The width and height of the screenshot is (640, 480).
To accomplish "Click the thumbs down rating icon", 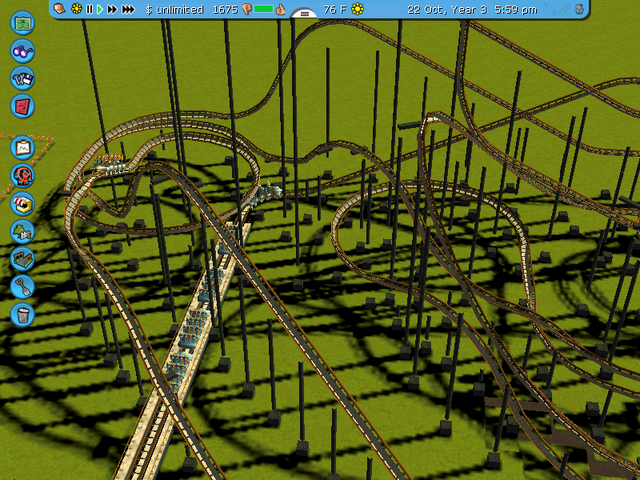I will [247, 9].
